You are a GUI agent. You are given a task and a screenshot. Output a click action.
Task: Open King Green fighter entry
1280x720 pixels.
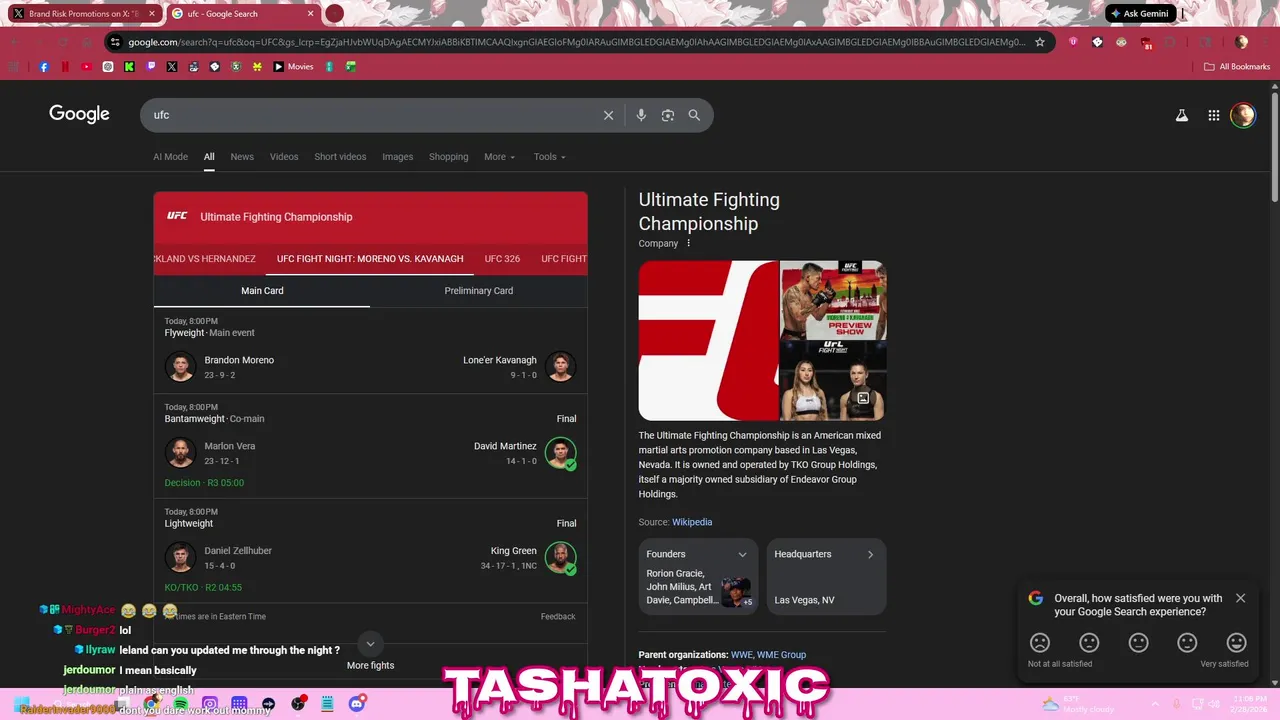[x=528, y=557]
